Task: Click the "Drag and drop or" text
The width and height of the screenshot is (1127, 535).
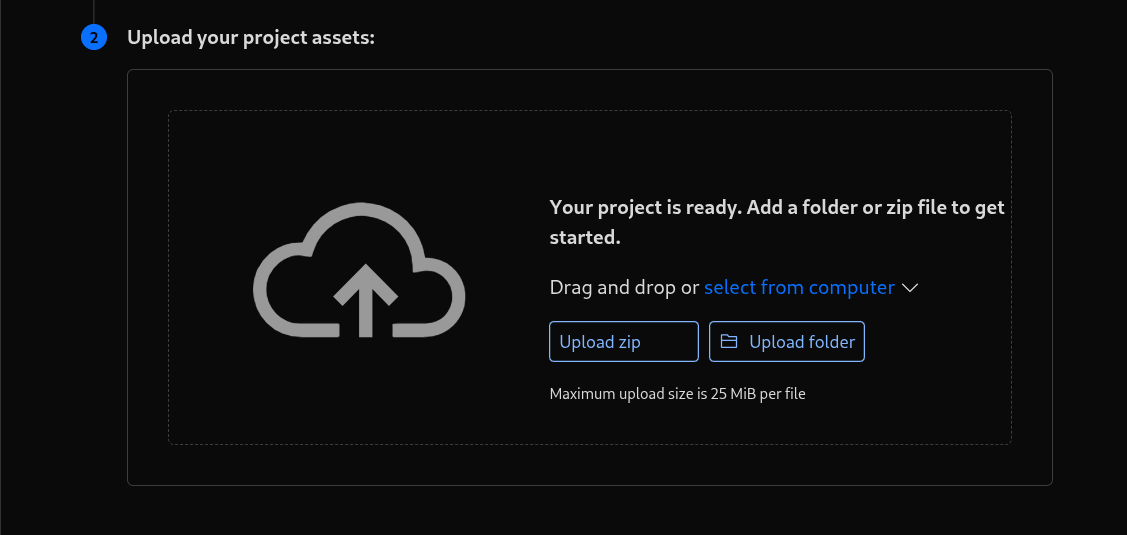Action: 624,288
